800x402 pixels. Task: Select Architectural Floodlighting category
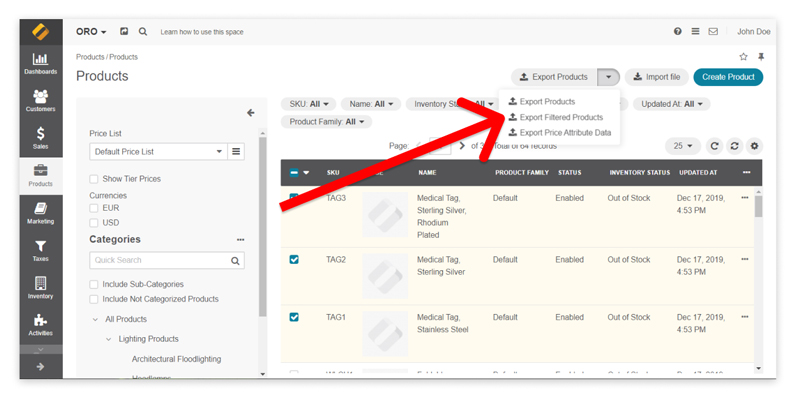[177, 359]
